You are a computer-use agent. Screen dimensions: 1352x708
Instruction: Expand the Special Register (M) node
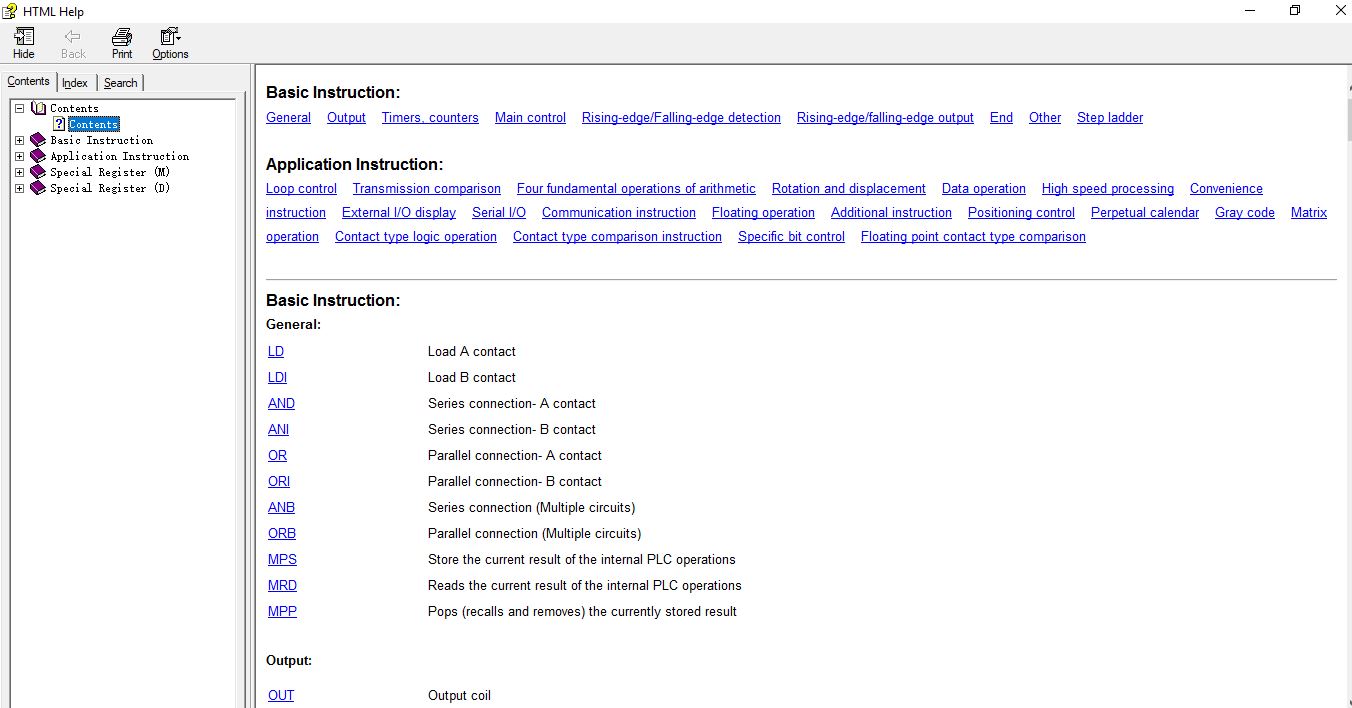coord(19,172)
